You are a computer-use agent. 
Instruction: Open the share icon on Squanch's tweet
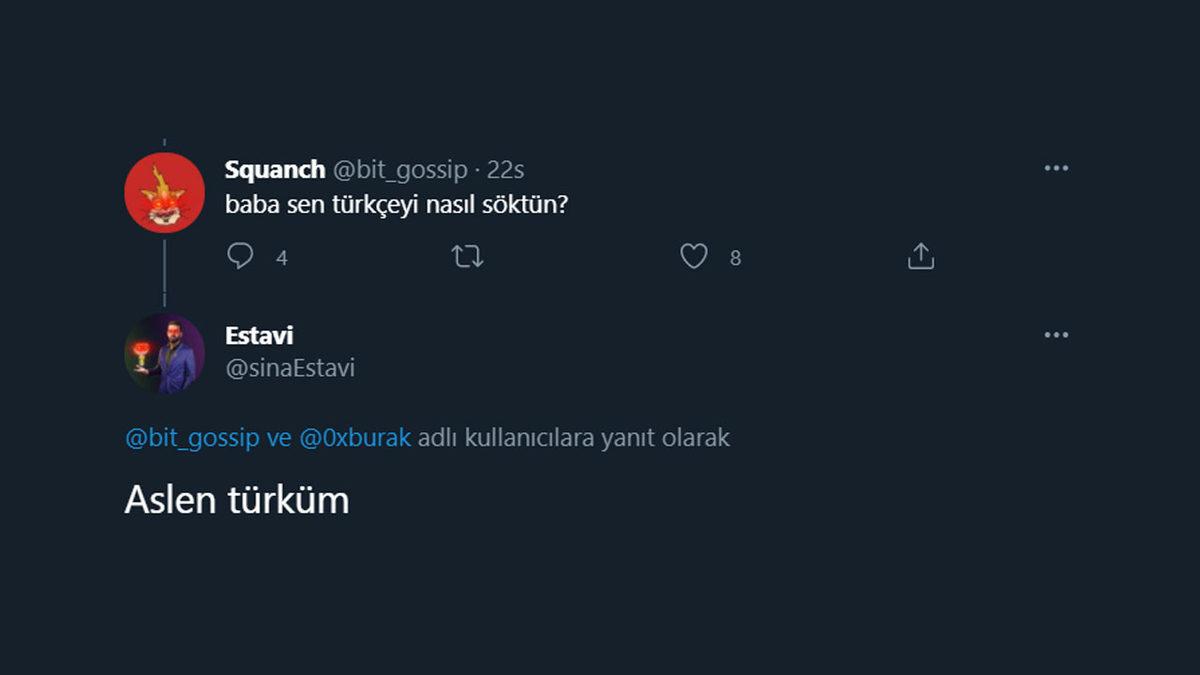[x=919, y=256]
